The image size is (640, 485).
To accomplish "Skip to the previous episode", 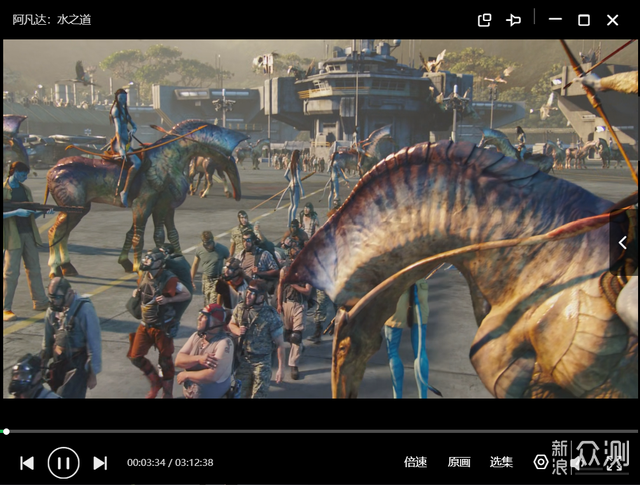I will [x=27, y=463].
